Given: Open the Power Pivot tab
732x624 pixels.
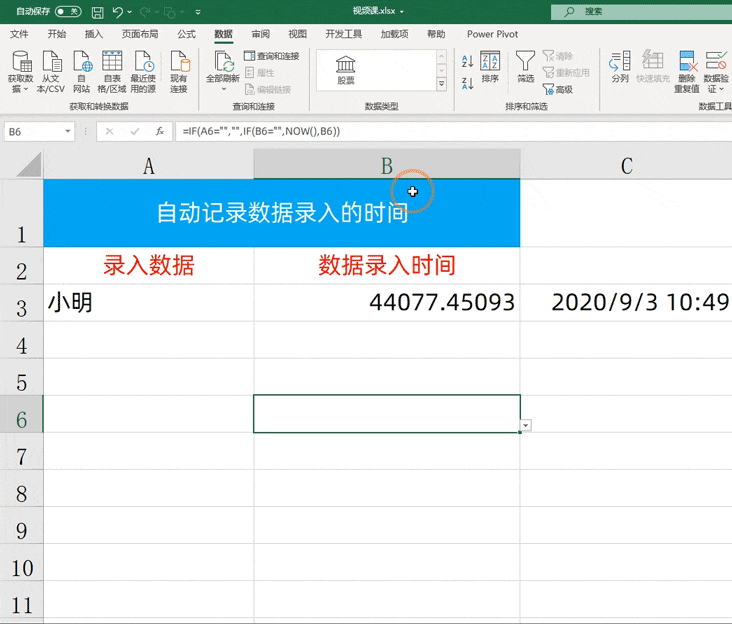Looking at the screenshot, I should pyautogui.click(x=493, y=34).
